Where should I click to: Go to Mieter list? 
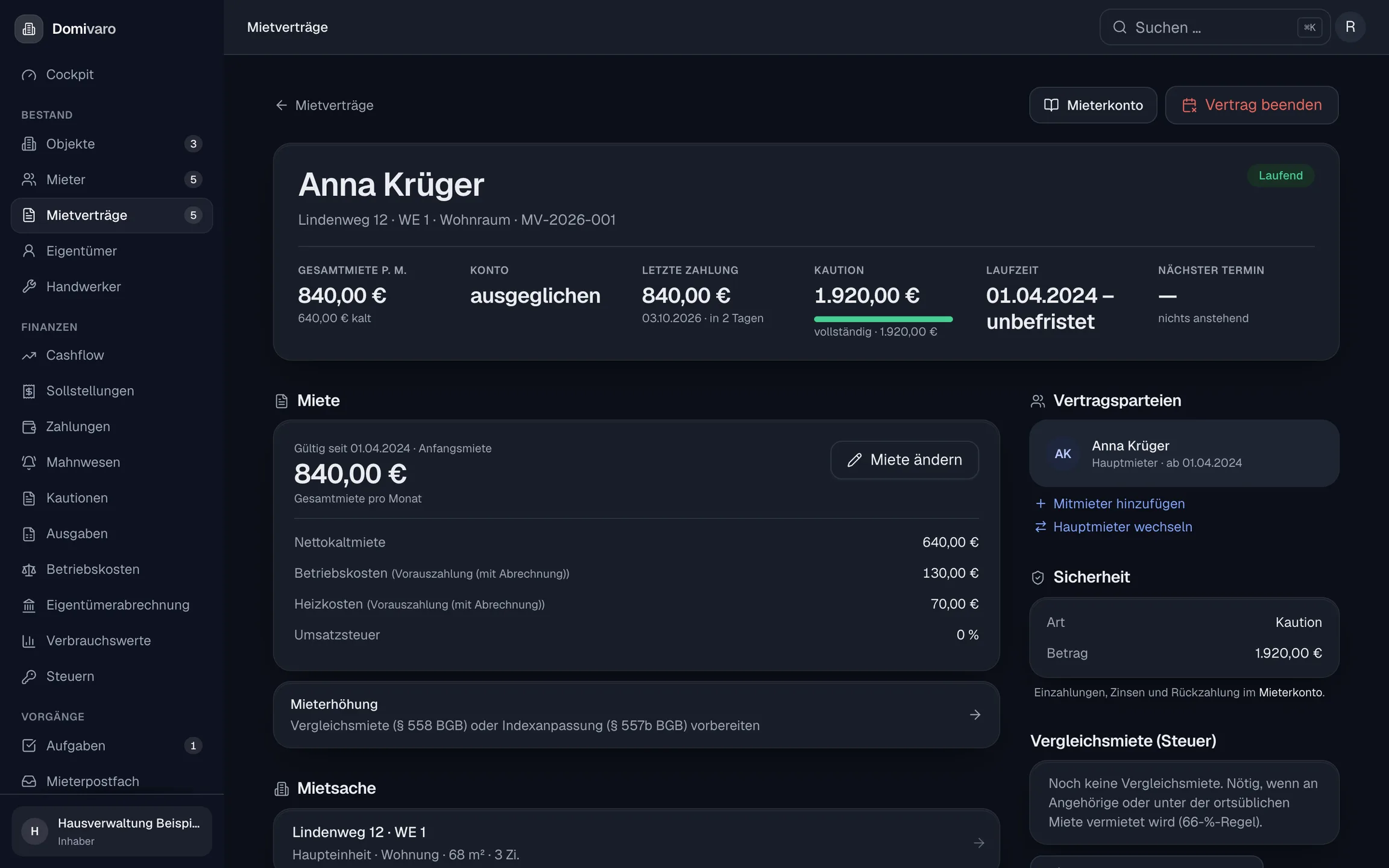[112, 179]
